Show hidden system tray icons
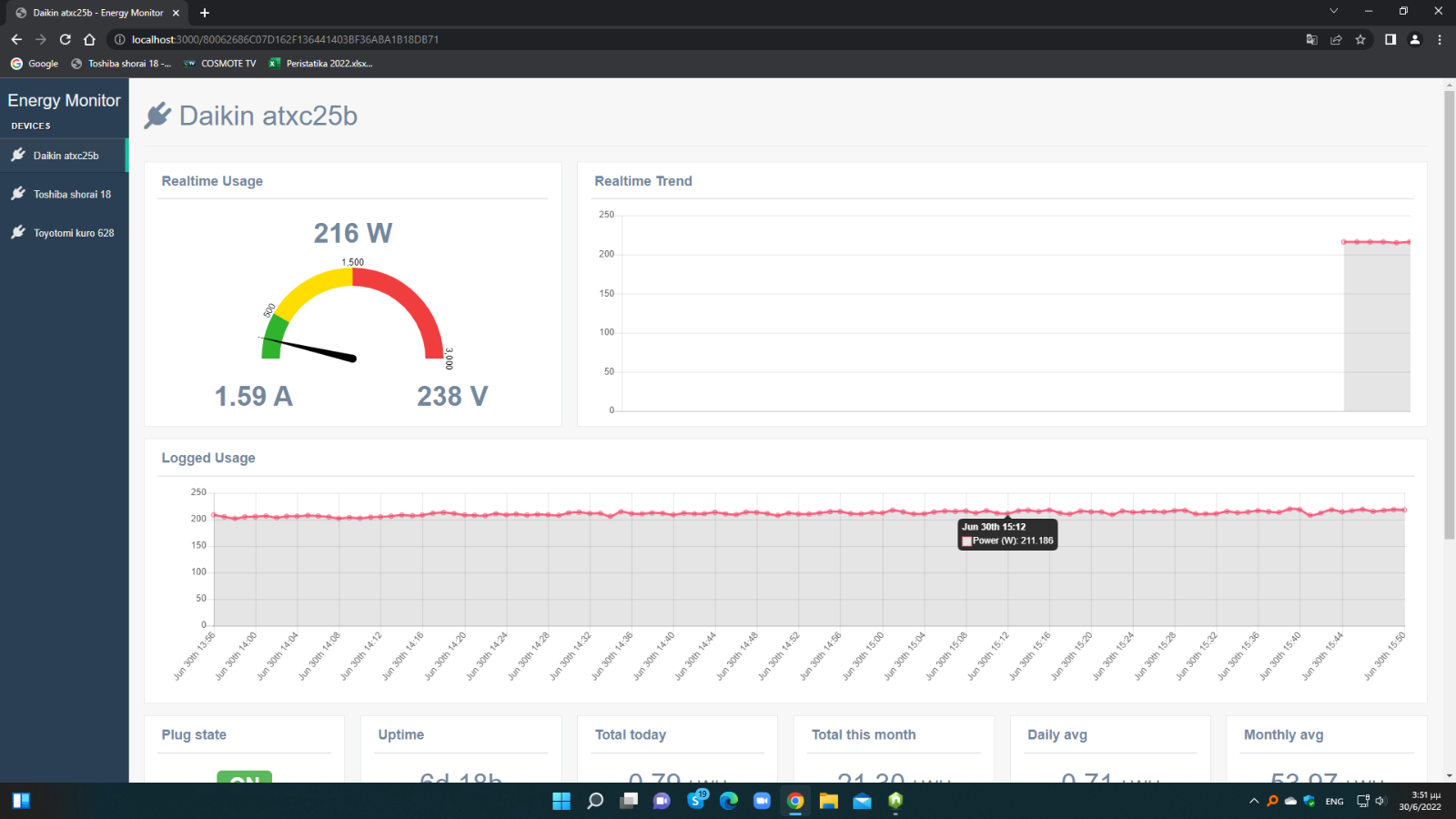Viewport: 1456px width, 819px height. 1254,801
